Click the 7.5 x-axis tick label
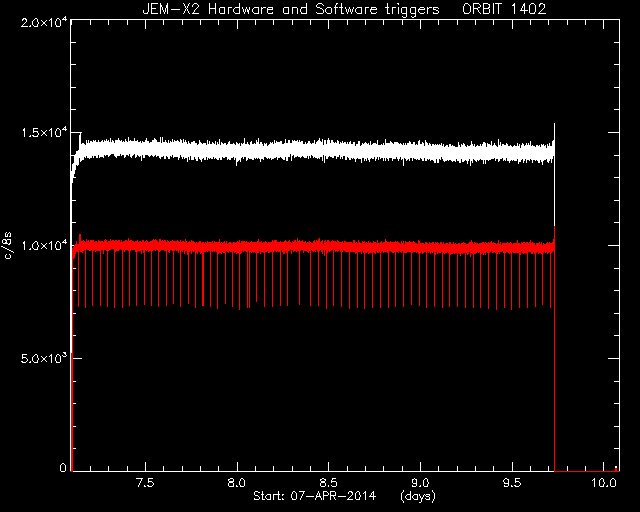 coord(146,483)
